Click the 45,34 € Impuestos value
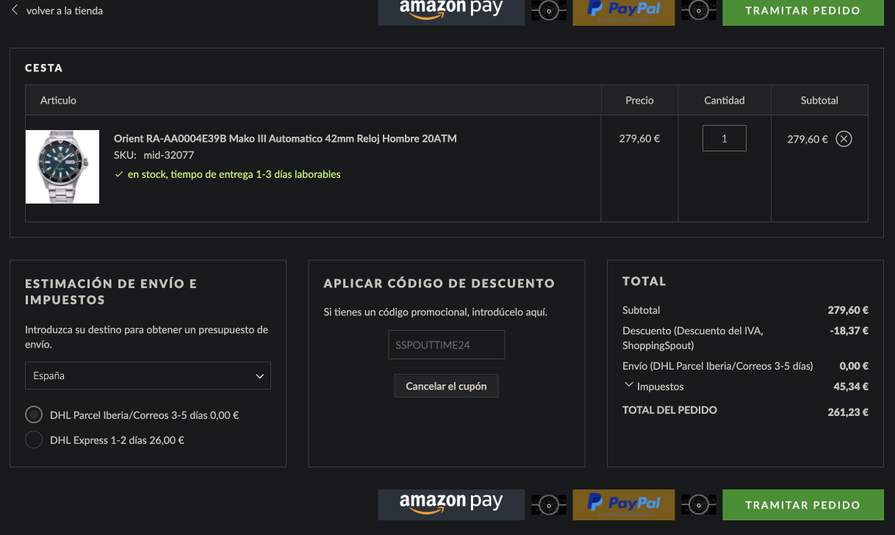 tap(850, 387)
